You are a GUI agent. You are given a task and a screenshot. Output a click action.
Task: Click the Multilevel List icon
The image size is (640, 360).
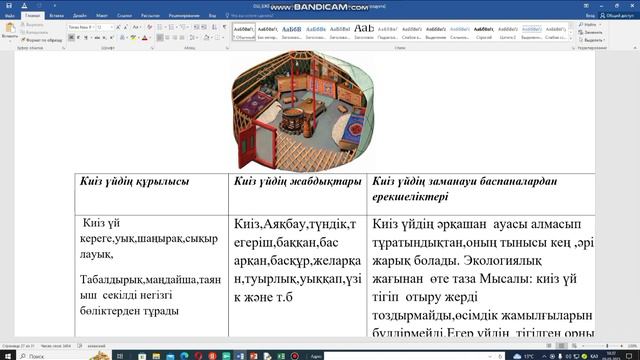coord(183,27)
